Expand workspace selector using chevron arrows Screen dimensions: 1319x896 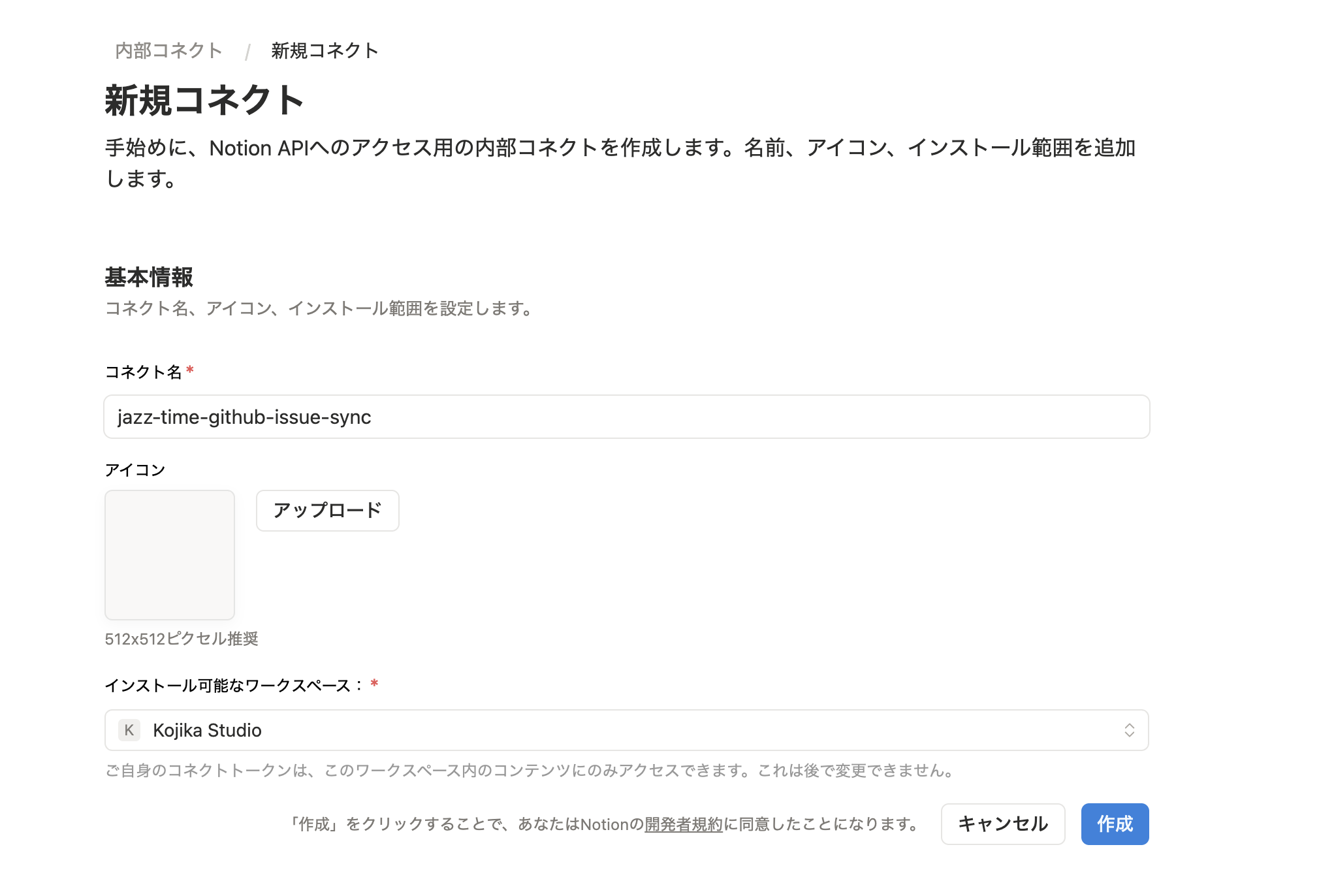click(1129, 730)
